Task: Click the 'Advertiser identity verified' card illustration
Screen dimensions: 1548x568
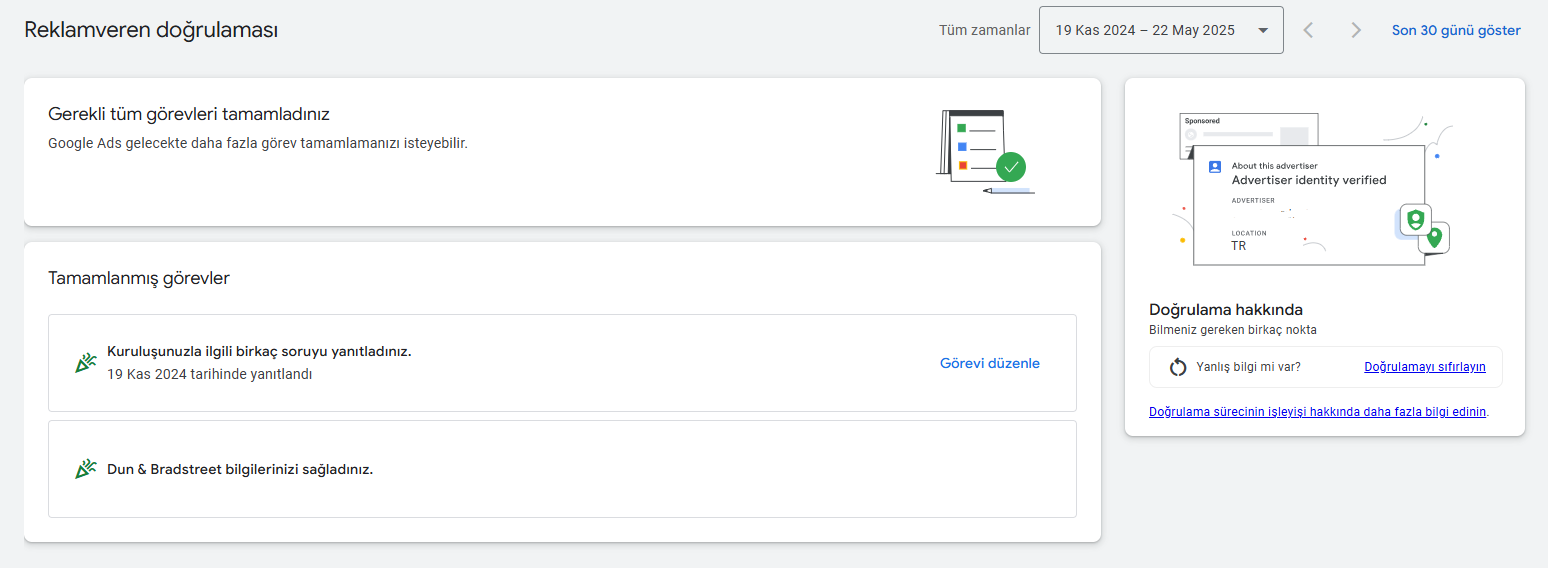Action: 1310,205
